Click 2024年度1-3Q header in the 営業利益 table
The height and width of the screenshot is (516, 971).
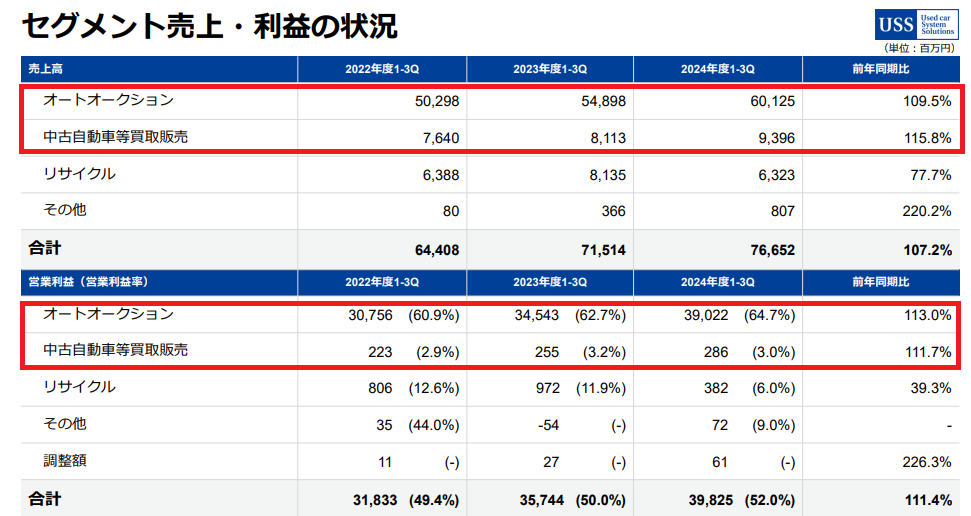718,282
